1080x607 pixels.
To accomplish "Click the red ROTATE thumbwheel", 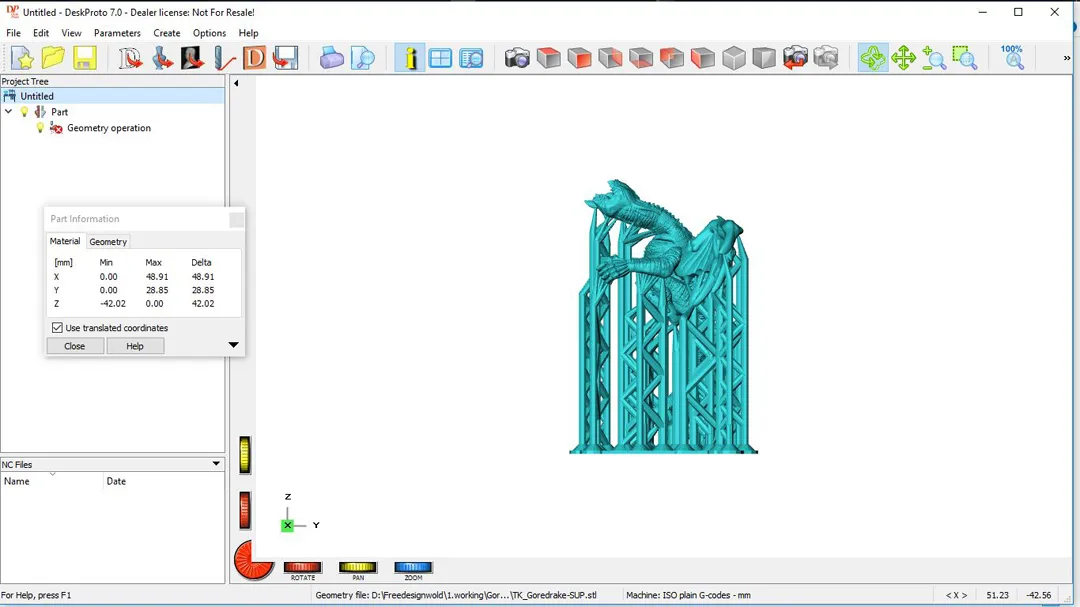I will [302, 567].
